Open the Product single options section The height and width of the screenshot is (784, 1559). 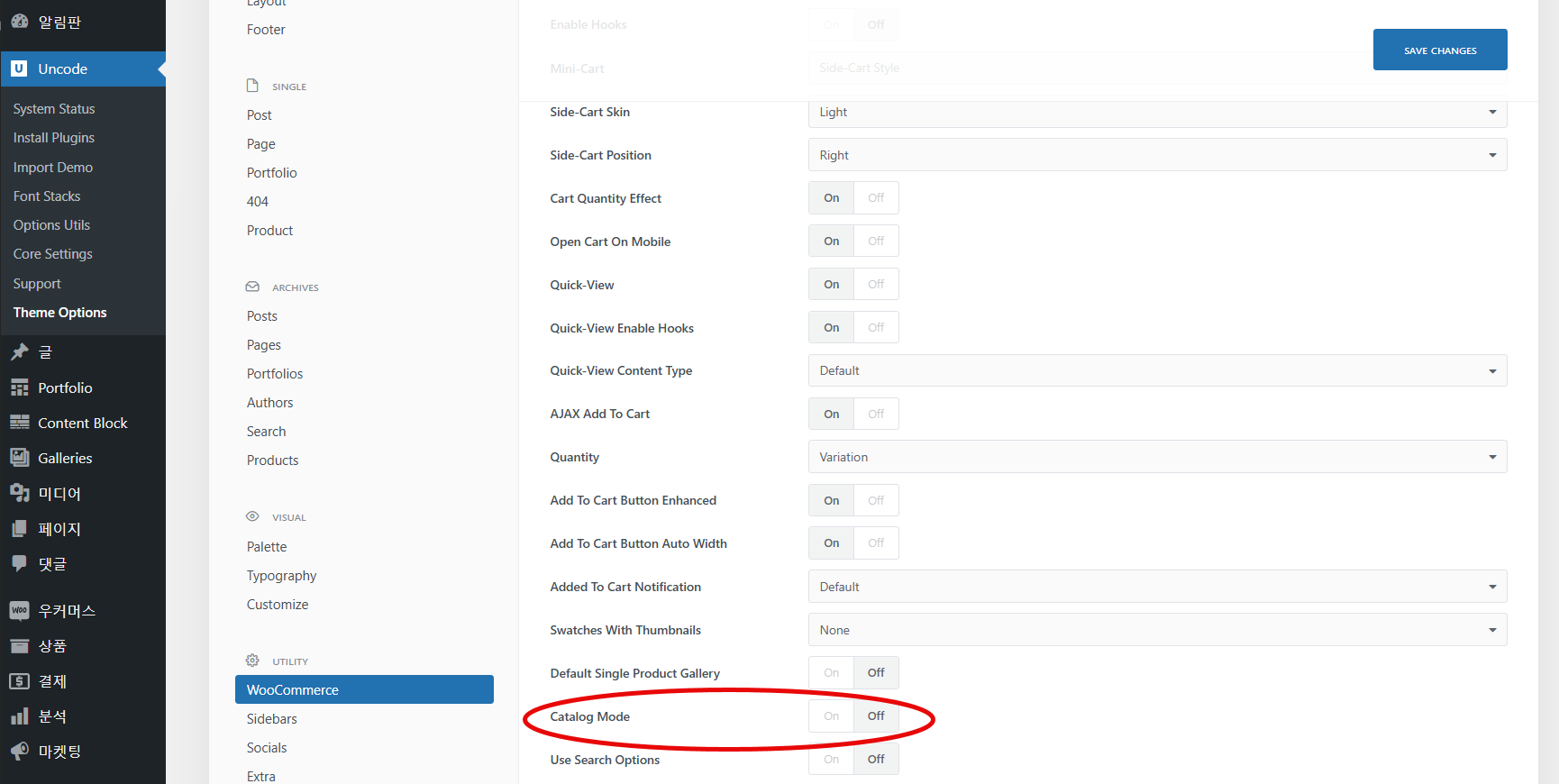point(270,231)
